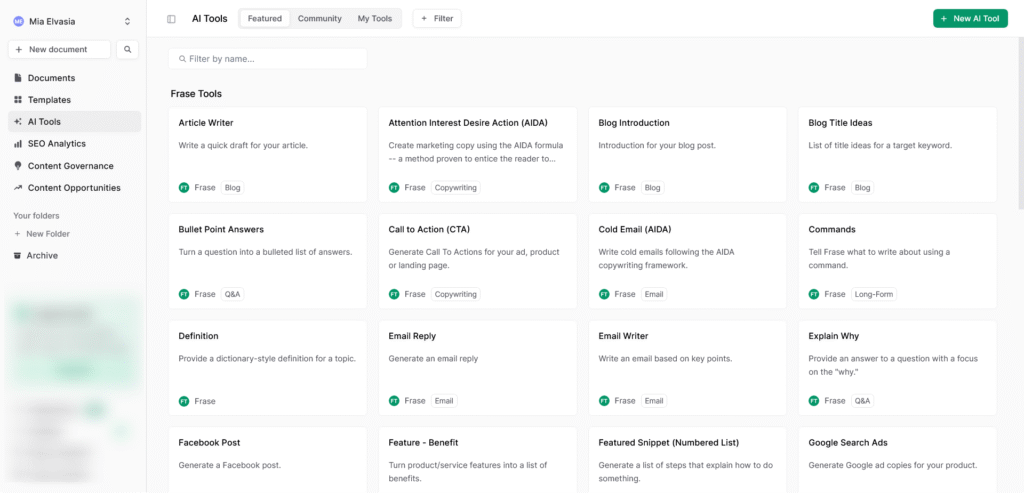Click the SEO Analytics chart icon
This screenshot has height=493, width=1024.
(x=18, y=144)
